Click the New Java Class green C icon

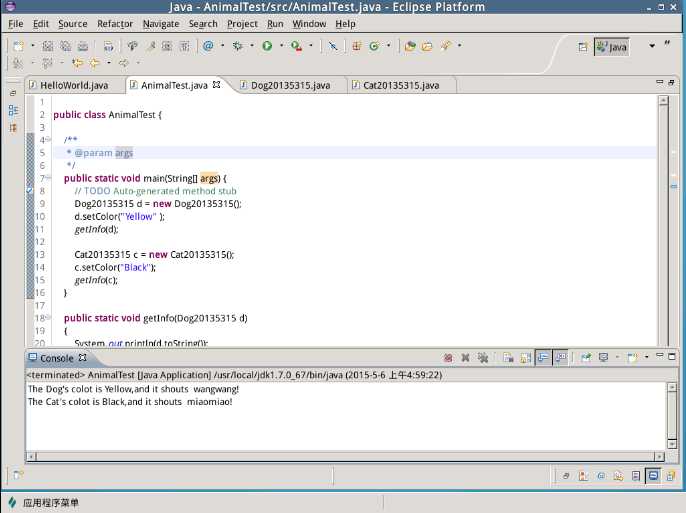[x=374, y=46]
